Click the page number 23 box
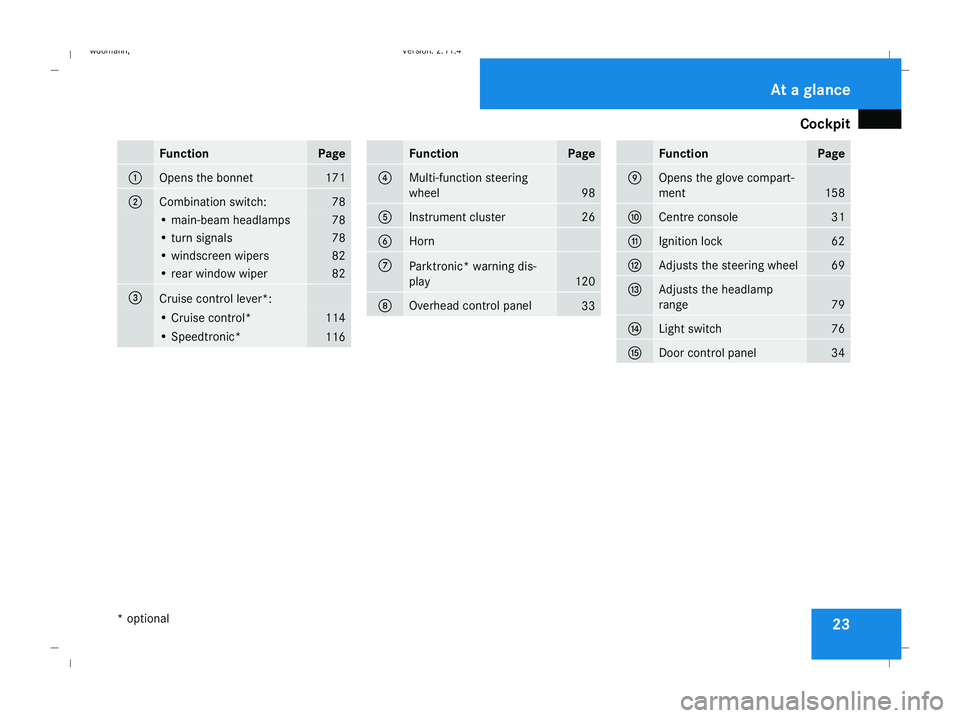 tap(856, 634)
